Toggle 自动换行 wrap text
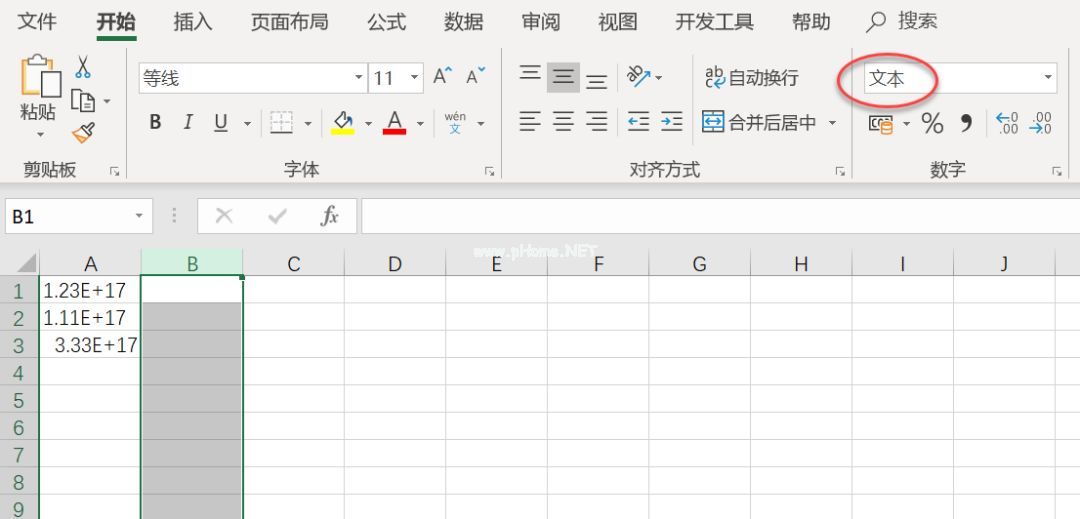This screenshot has height=519, width=1080. 752,77
